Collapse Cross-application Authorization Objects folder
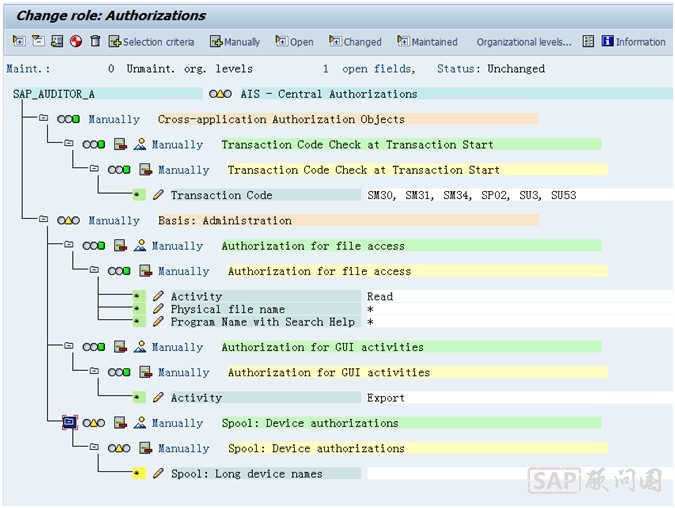The image size is (675, 508). tap(43, 118)
